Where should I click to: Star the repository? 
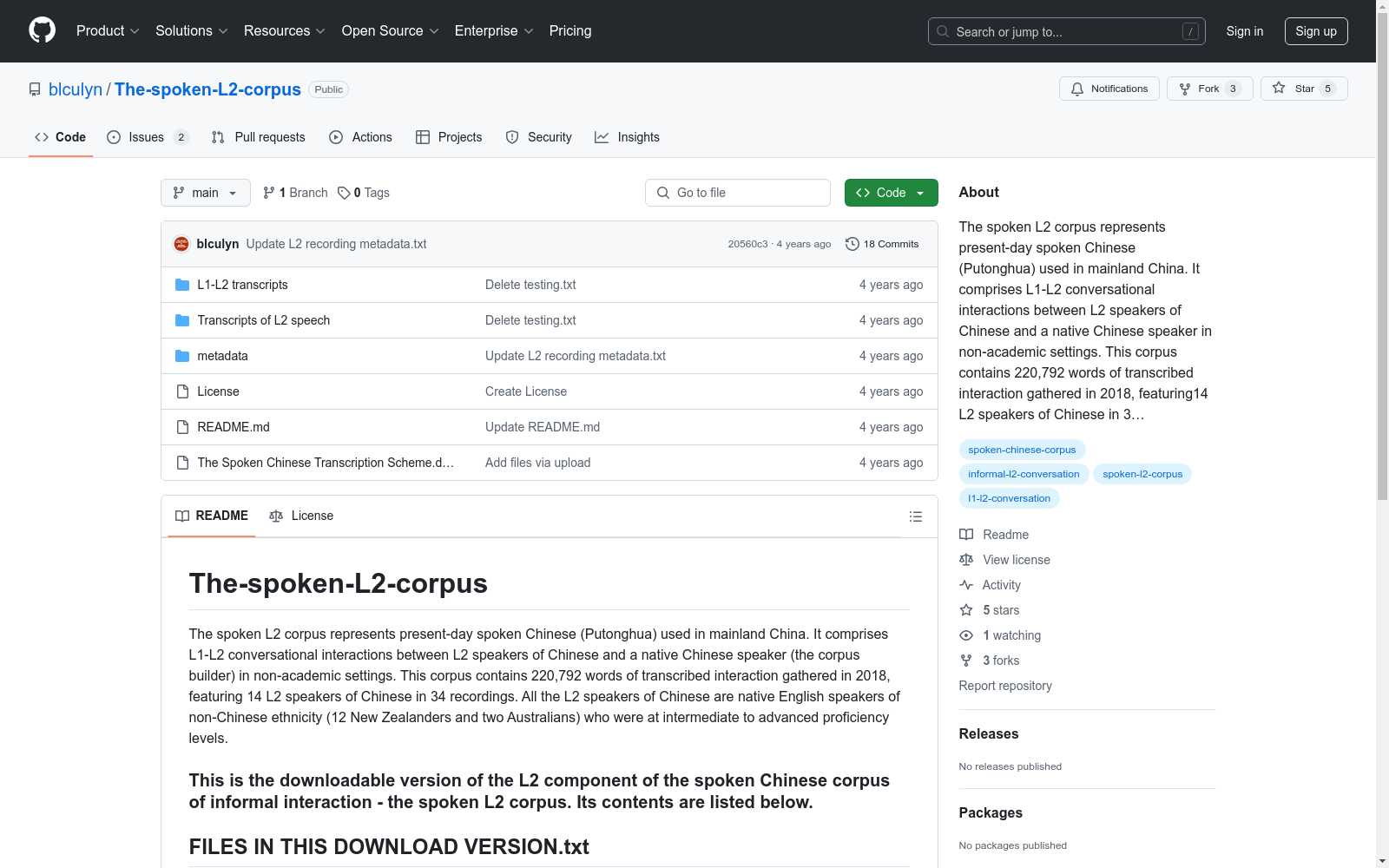pyautogui.click(x=1304, y=89)
